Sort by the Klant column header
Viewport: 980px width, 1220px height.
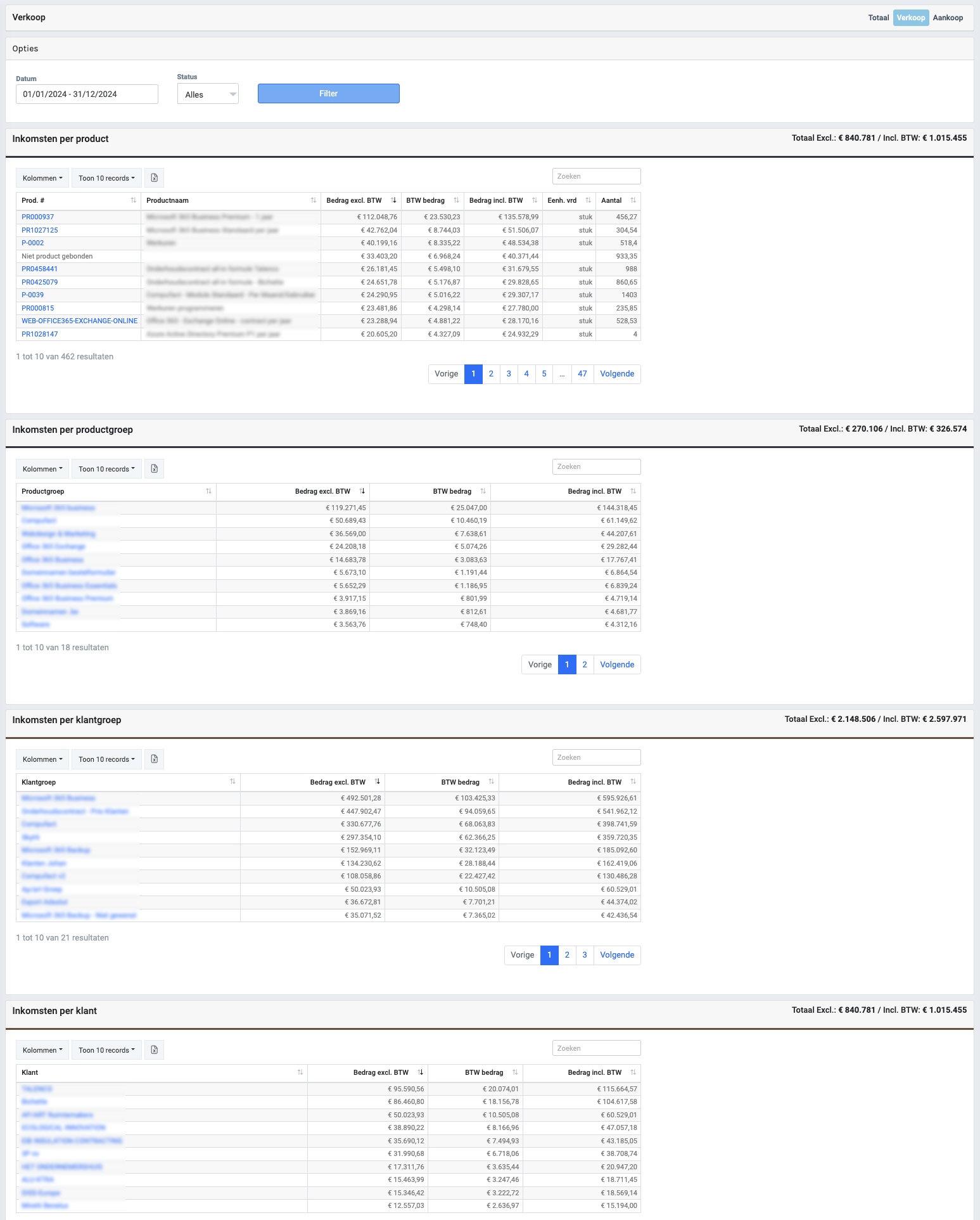(162, 1072)
